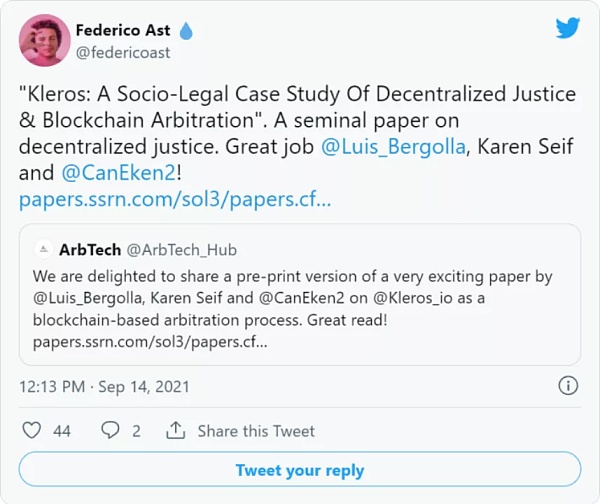The image size is (600, 504).
Task: Click the tweet timestamp 12:13 PM Sep 14, 2021
Action: point(104,386)
